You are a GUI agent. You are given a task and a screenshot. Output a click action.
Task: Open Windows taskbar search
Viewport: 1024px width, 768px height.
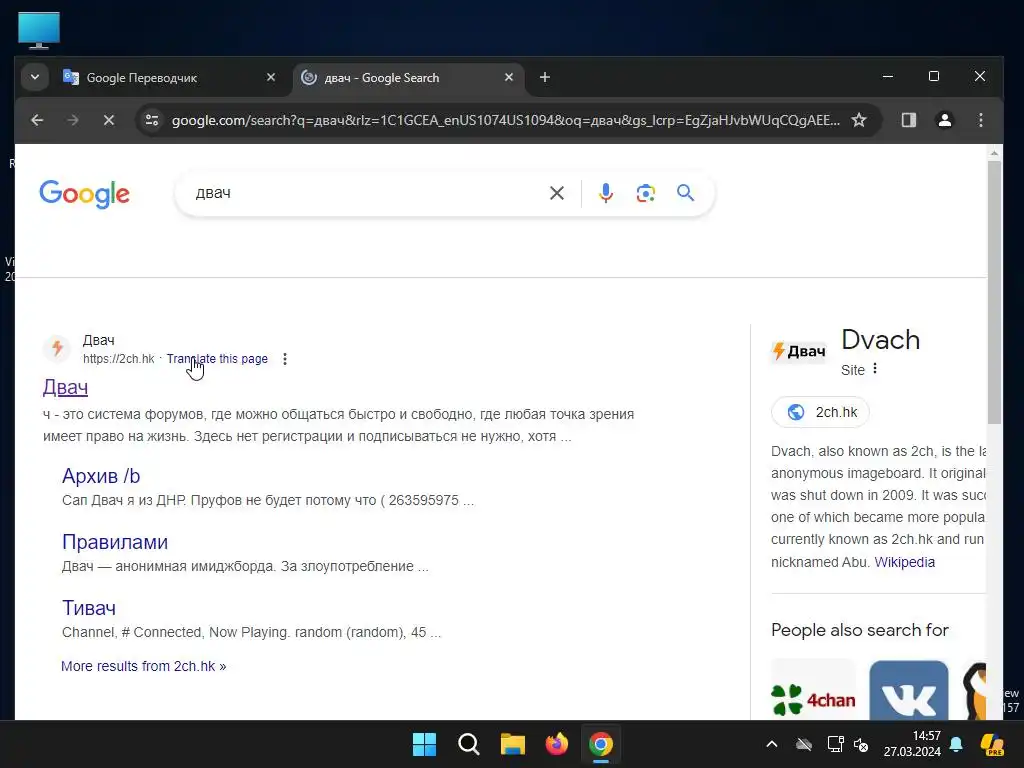click(x=469, y=744)
